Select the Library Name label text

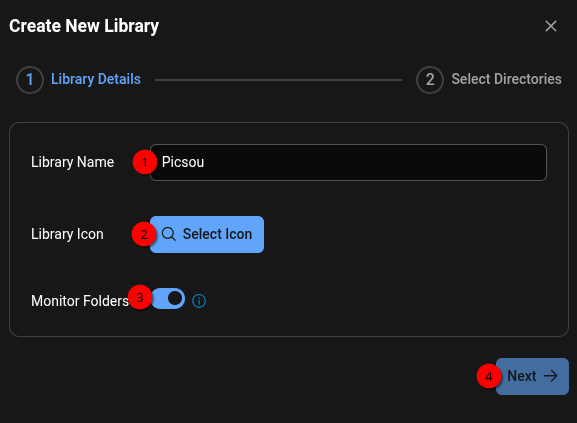pos(72,162)
